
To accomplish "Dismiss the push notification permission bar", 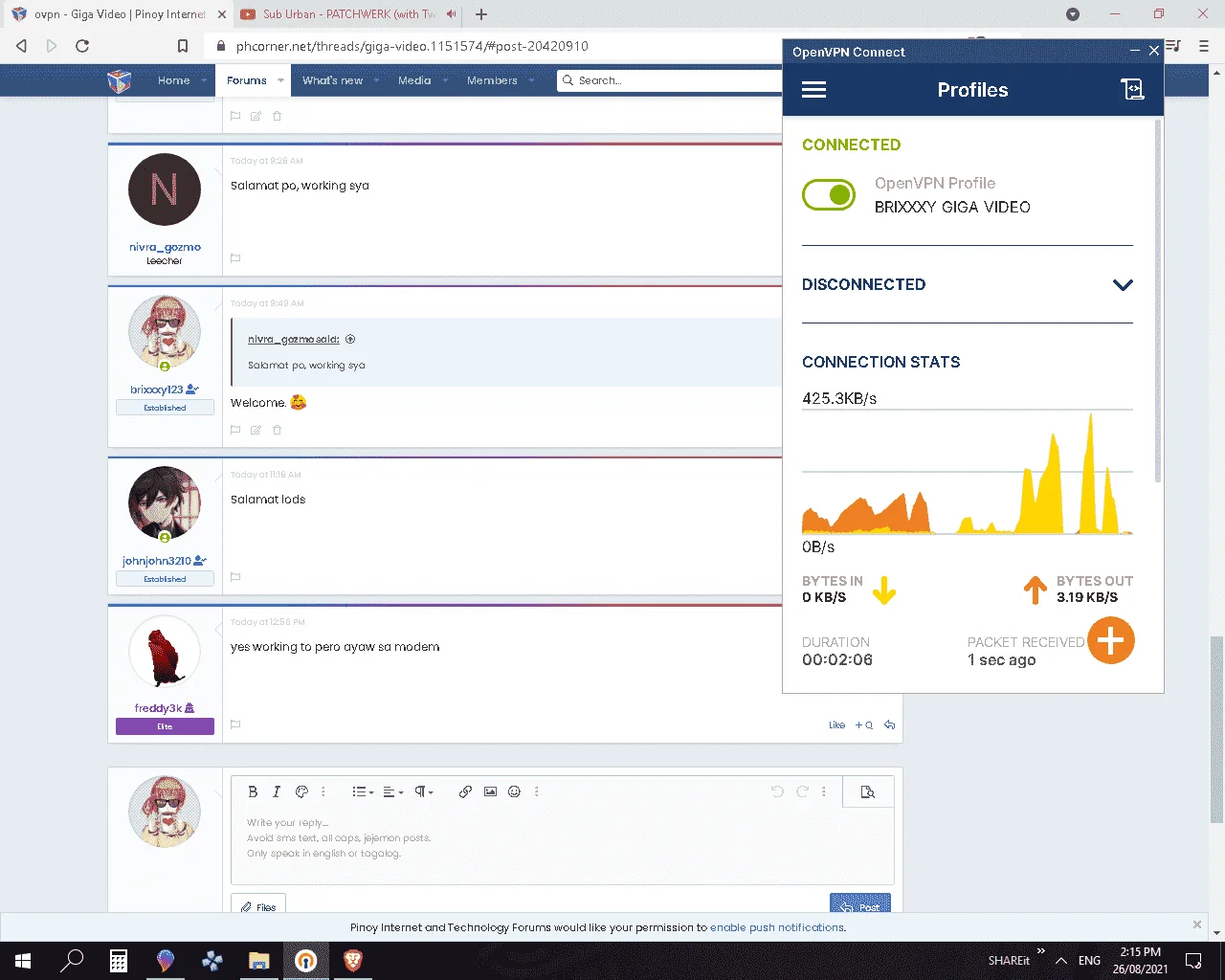I will [x=1196, y=924].
